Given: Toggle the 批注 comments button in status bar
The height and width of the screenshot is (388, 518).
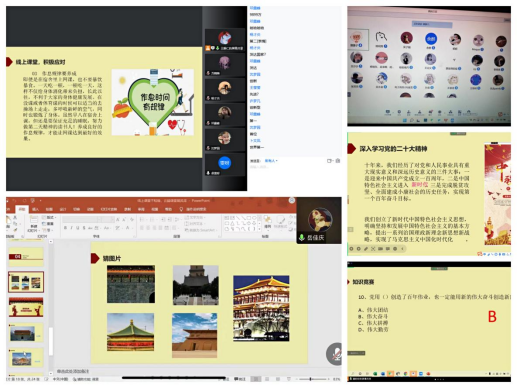Looking at the screenshot, I should coord(240,379).
